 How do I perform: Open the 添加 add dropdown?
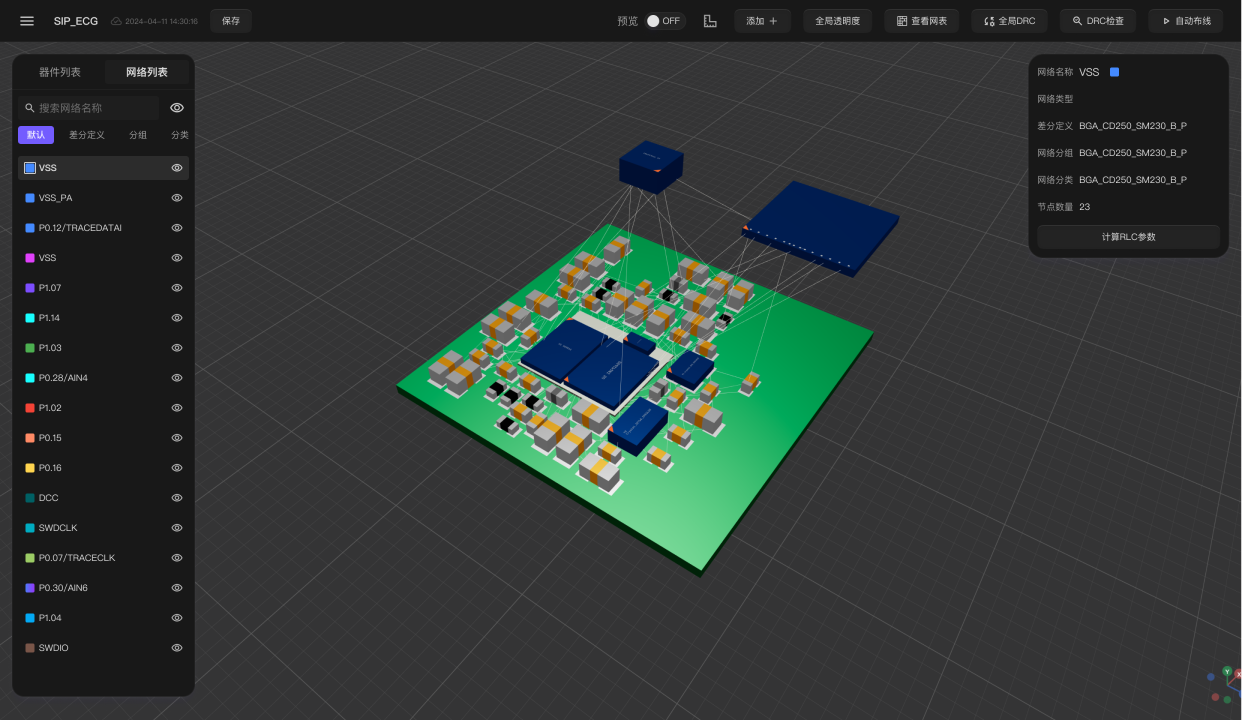762,21
